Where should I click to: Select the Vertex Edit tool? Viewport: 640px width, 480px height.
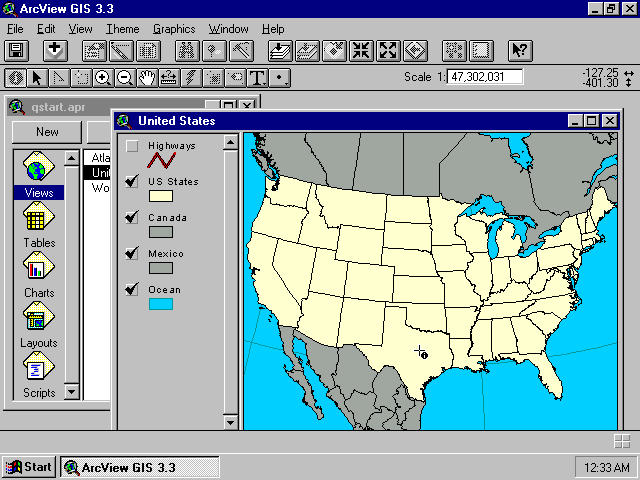coord(59,78)
